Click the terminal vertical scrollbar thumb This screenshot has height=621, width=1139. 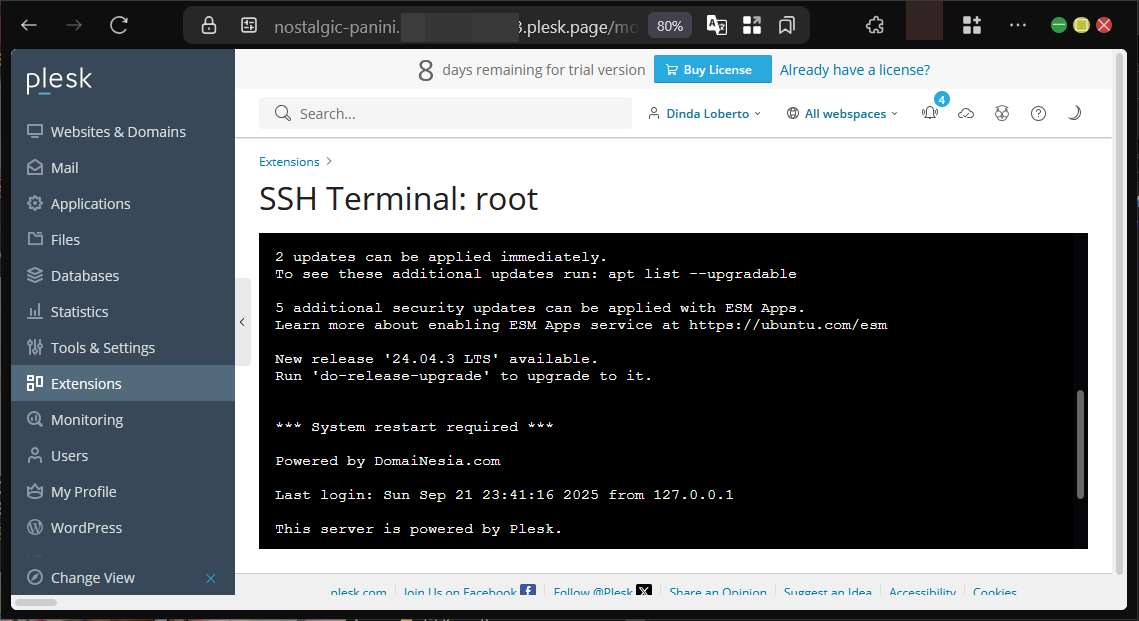1080,444
